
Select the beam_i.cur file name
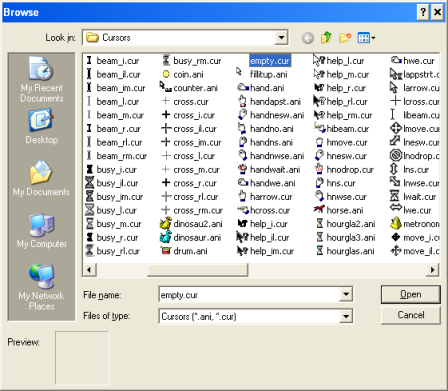pos(118,61)
